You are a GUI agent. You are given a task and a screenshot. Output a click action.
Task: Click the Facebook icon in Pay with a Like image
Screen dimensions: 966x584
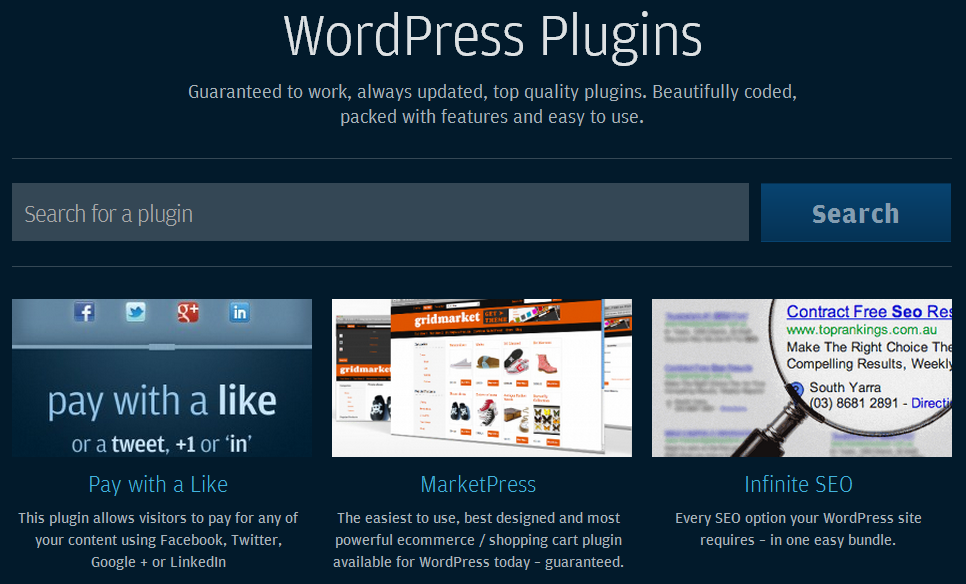coord(84,312)
